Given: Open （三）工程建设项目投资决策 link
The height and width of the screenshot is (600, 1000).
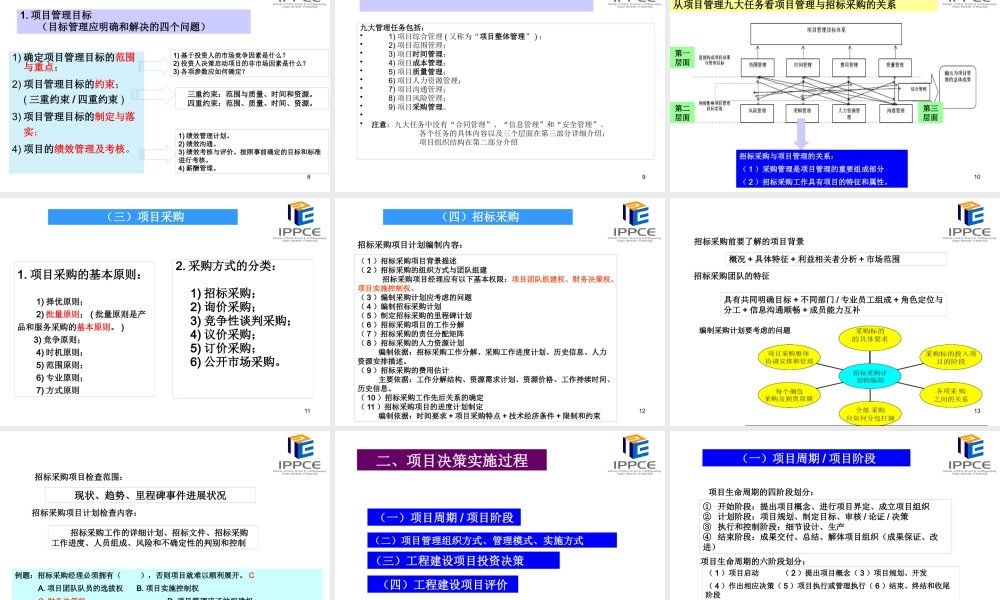Looking at the screenshot, I should click(463, 560).
